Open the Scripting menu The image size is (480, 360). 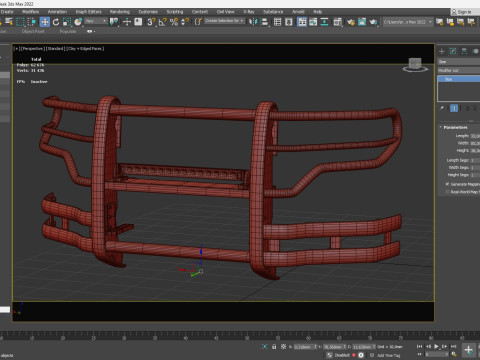175,12
